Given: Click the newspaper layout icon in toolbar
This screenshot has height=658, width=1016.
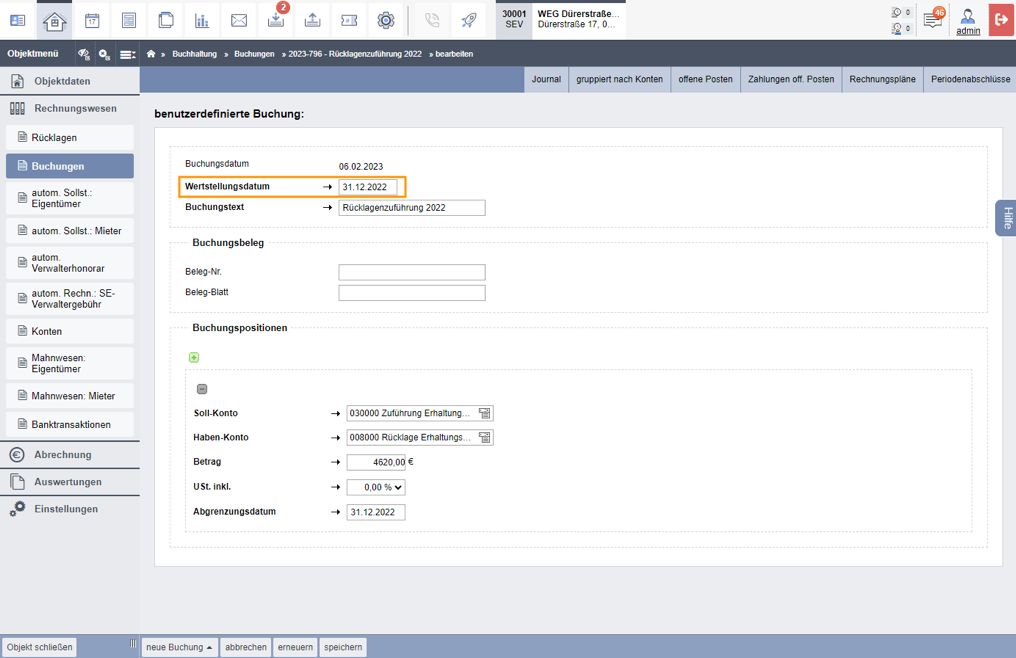Looking at the screenshot, I should coord(129,21).
